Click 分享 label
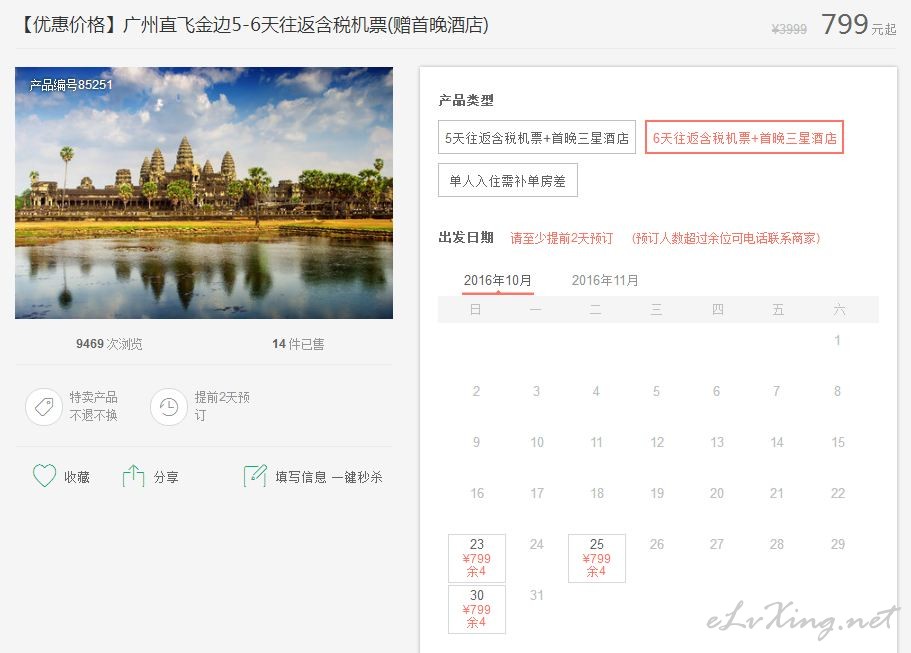 166,477
